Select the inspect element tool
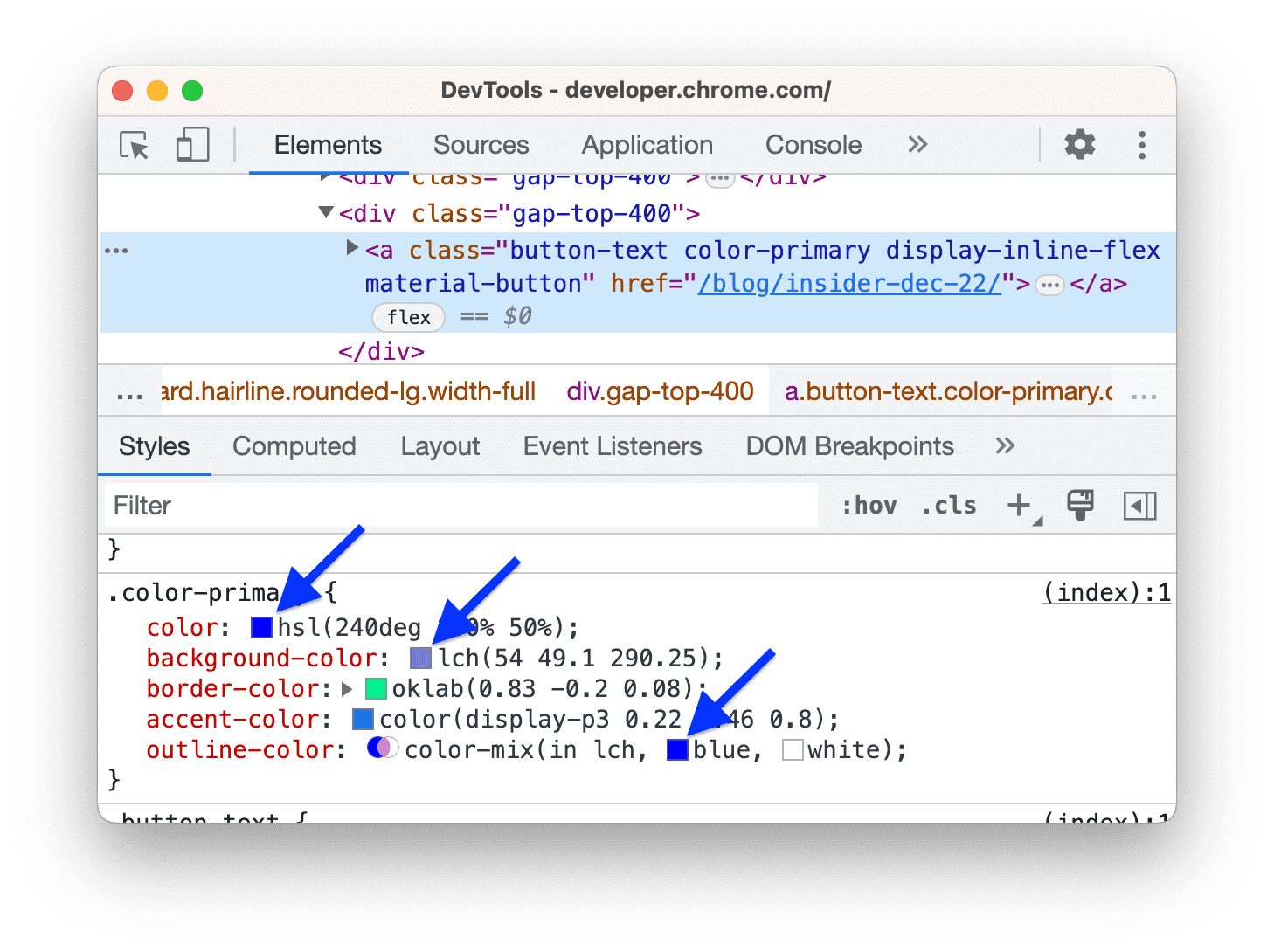 pyautogui.click(x=133, y=145)
